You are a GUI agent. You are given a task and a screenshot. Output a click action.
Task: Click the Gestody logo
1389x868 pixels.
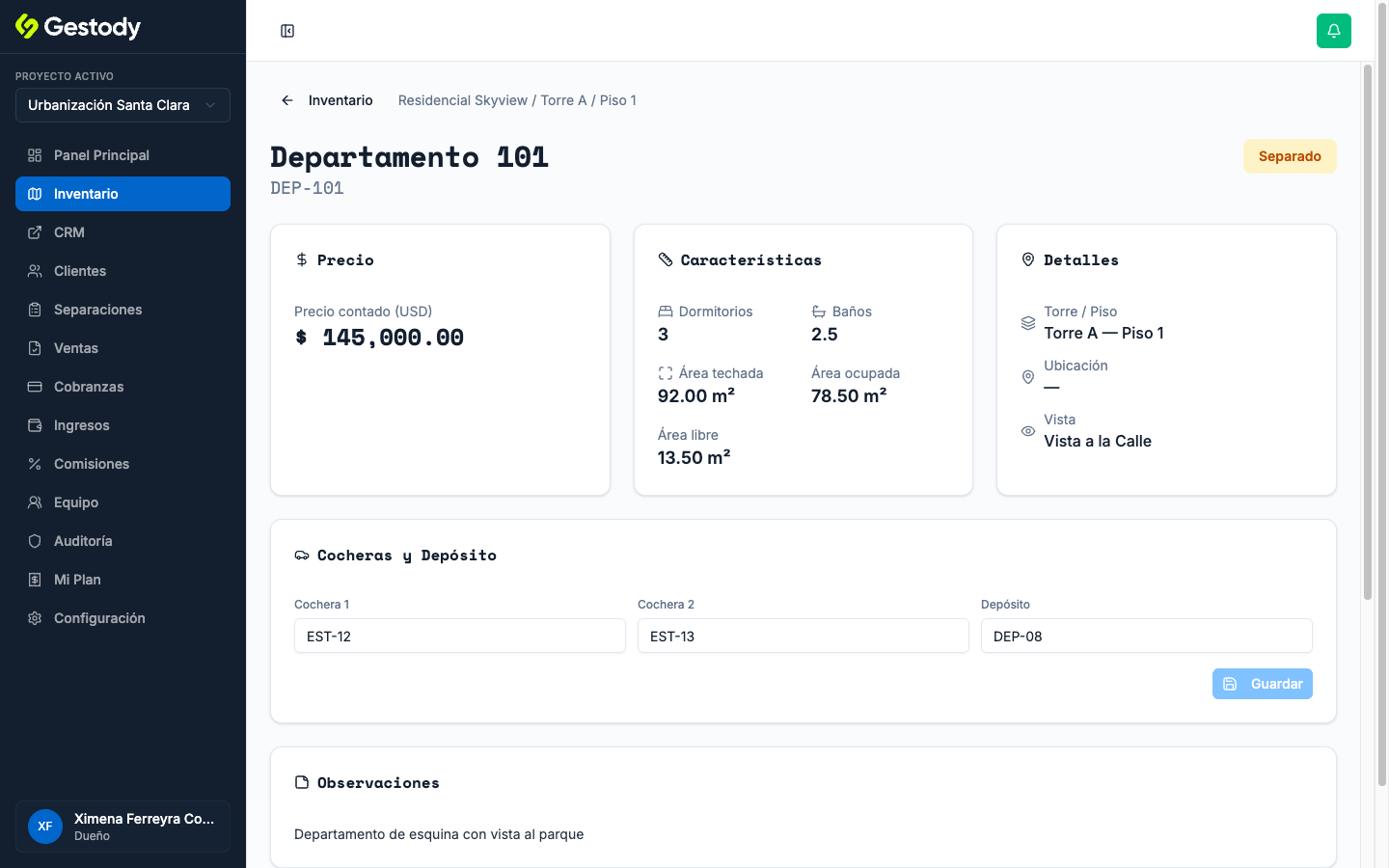(78, 27)
